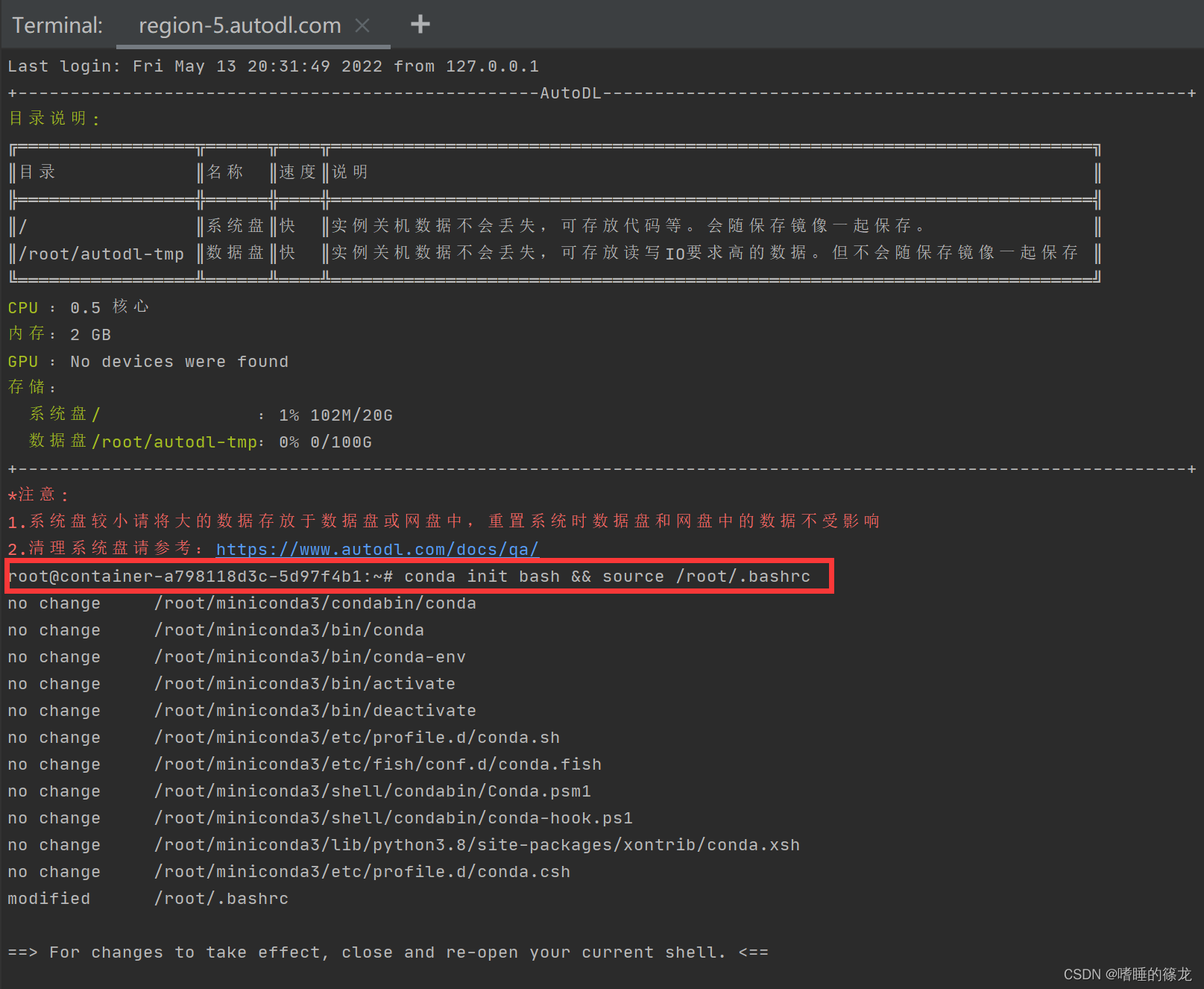Click the '*注意:' warning heading
The width and height of the screenshot is (1204, 989).
pyautogui.click(x=38, y=495)
